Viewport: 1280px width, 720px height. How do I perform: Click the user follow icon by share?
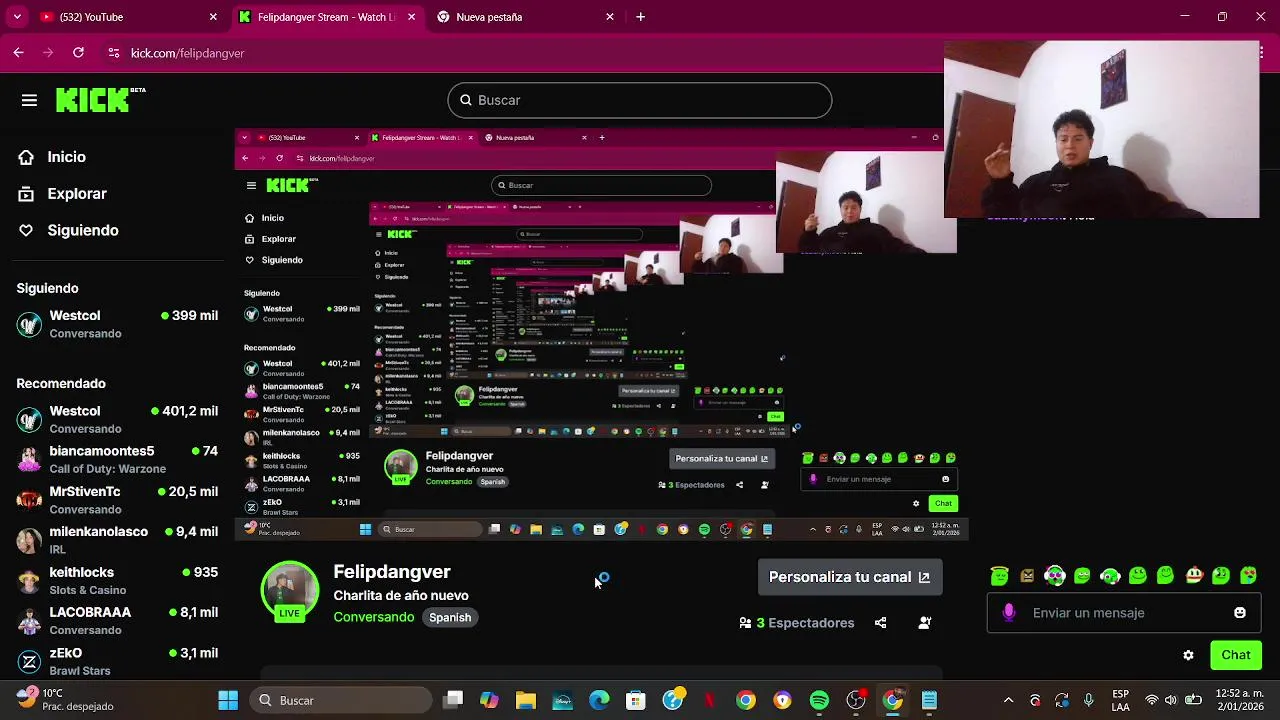tap(925, 622)
